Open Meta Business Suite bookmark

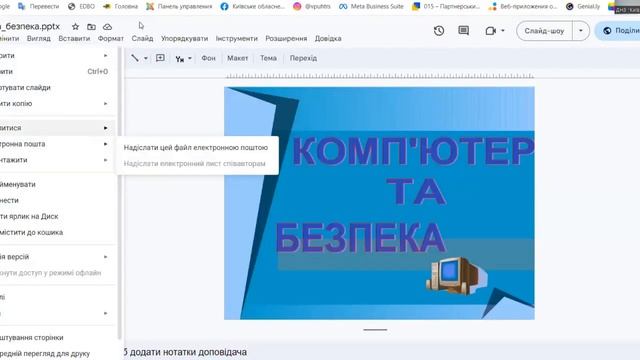click(371, 6)
